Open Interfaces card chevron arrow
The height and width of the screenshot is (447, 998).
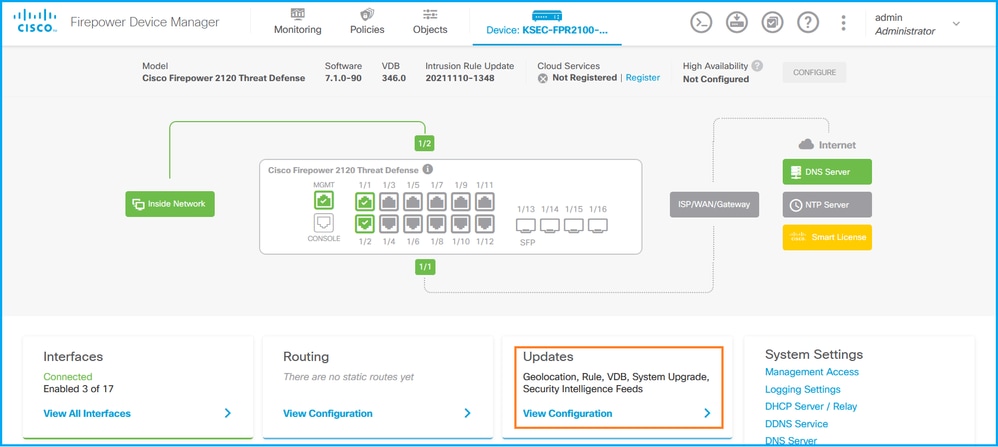(x=228, y=413)
